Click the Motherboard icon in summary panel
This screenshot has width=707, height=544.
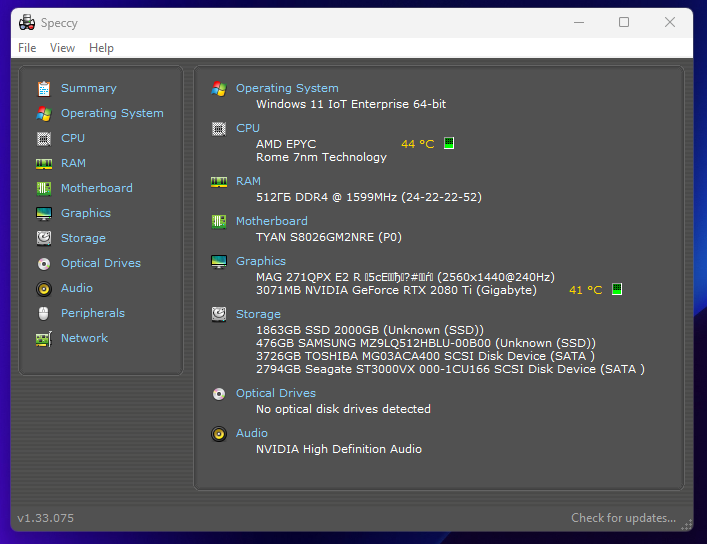click(219, 221)
